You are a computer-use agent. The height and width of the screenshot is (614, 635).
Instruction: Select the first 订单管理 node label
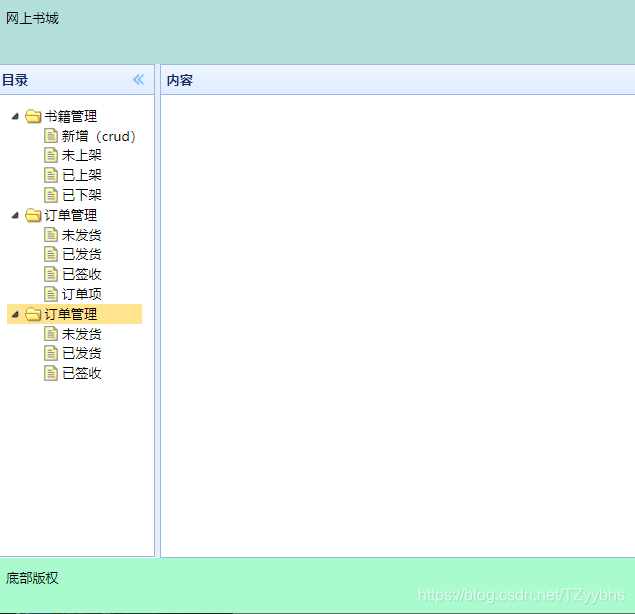pyautogui.click(x=71, y=215)
